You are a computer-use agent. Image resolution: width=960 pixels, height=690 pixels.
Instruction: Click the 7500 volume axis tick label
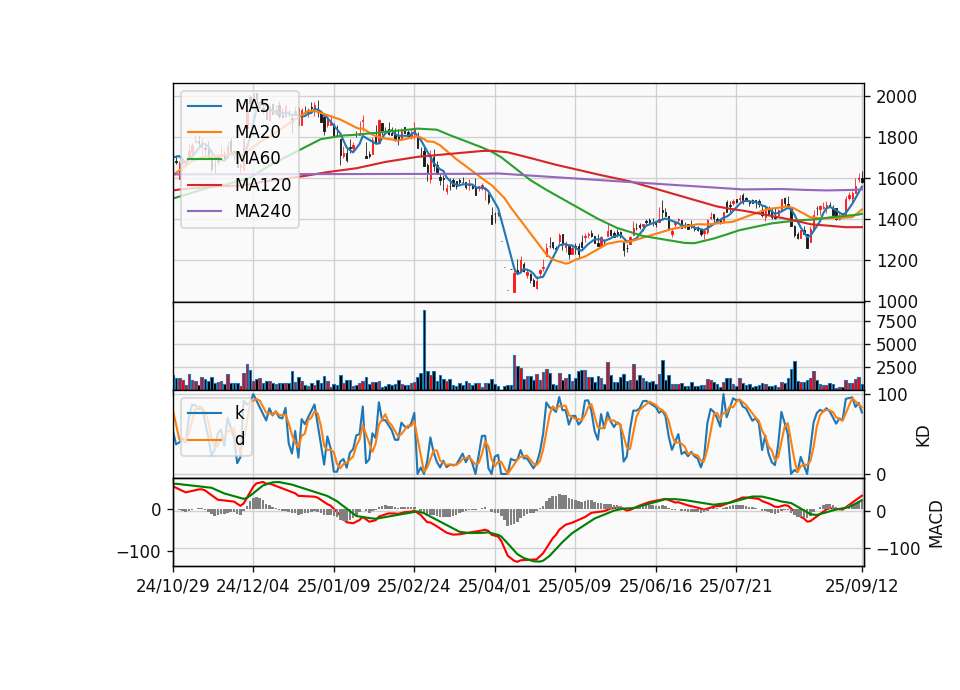point(896,322)
